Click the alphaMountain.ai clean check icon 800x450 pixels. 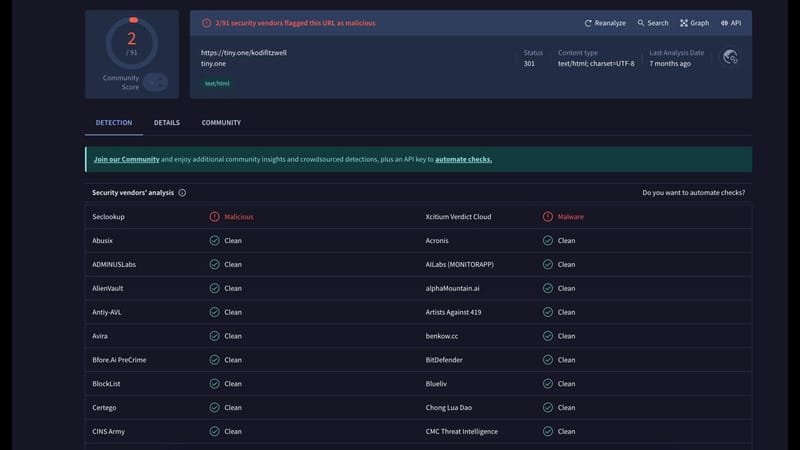click(547, 288)
